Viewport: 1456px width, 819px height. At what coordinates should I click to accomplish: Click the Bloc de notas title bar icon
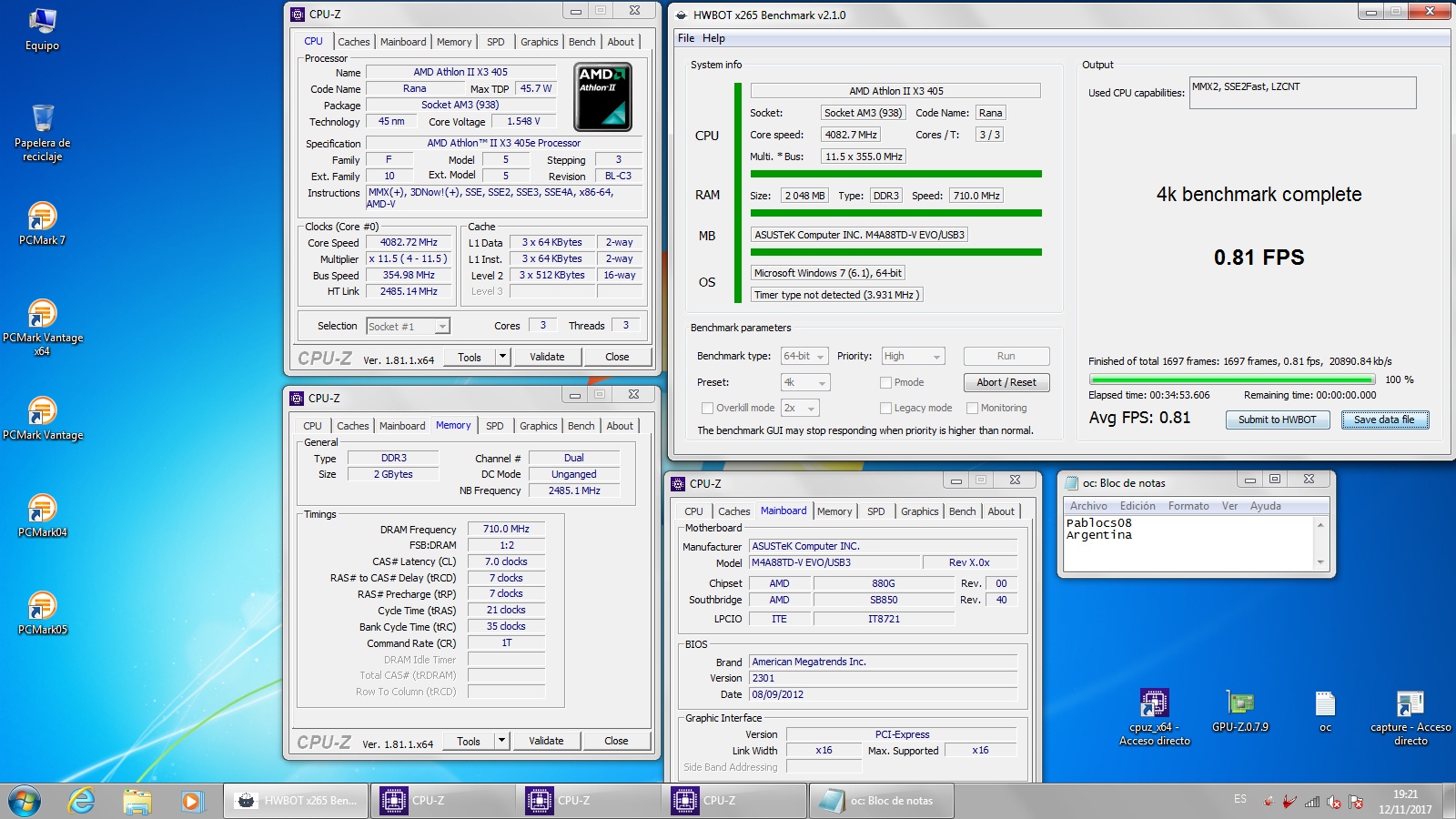click(1070, 482)
